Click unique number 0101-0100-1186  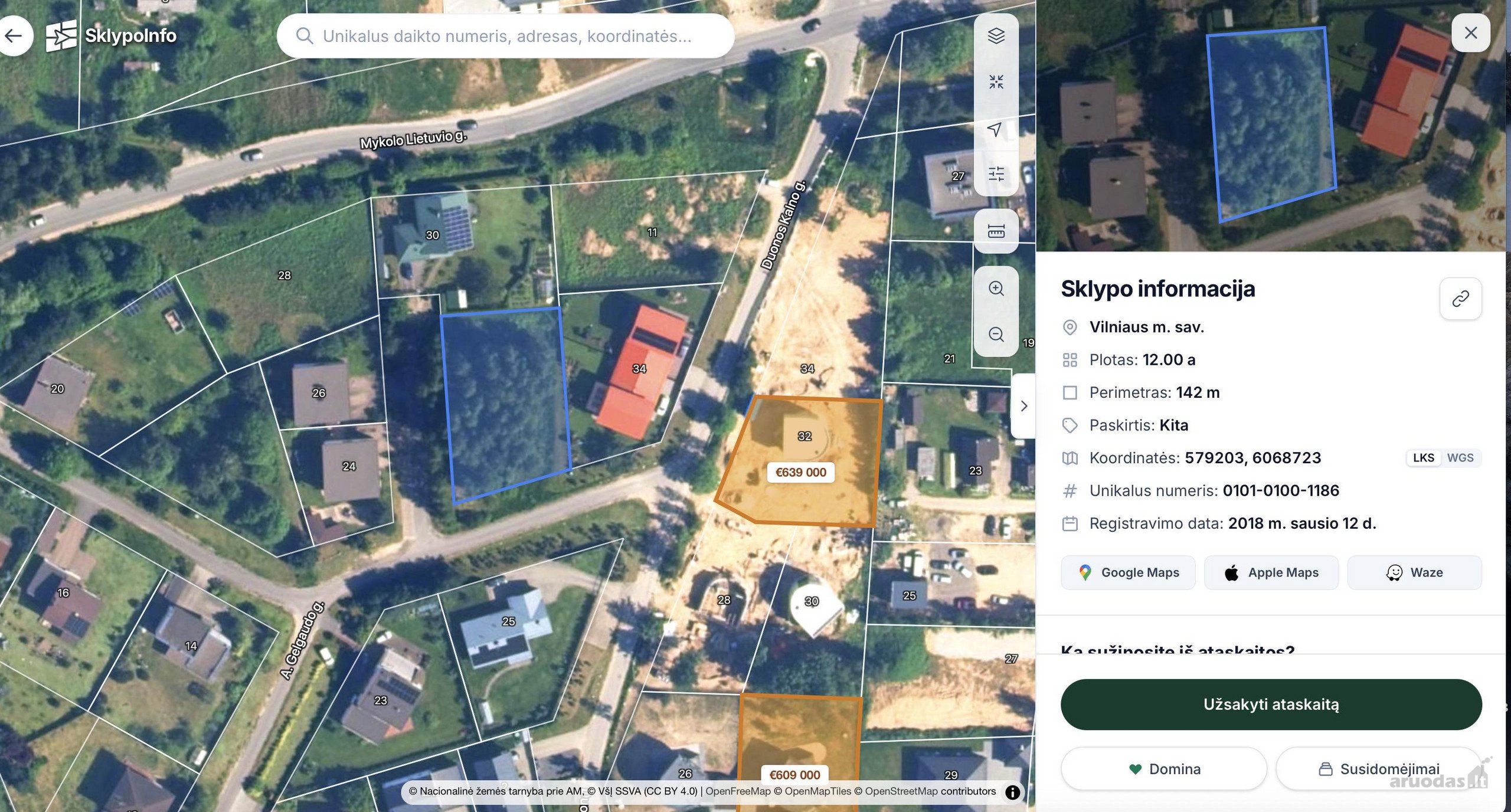(1281, 490)
